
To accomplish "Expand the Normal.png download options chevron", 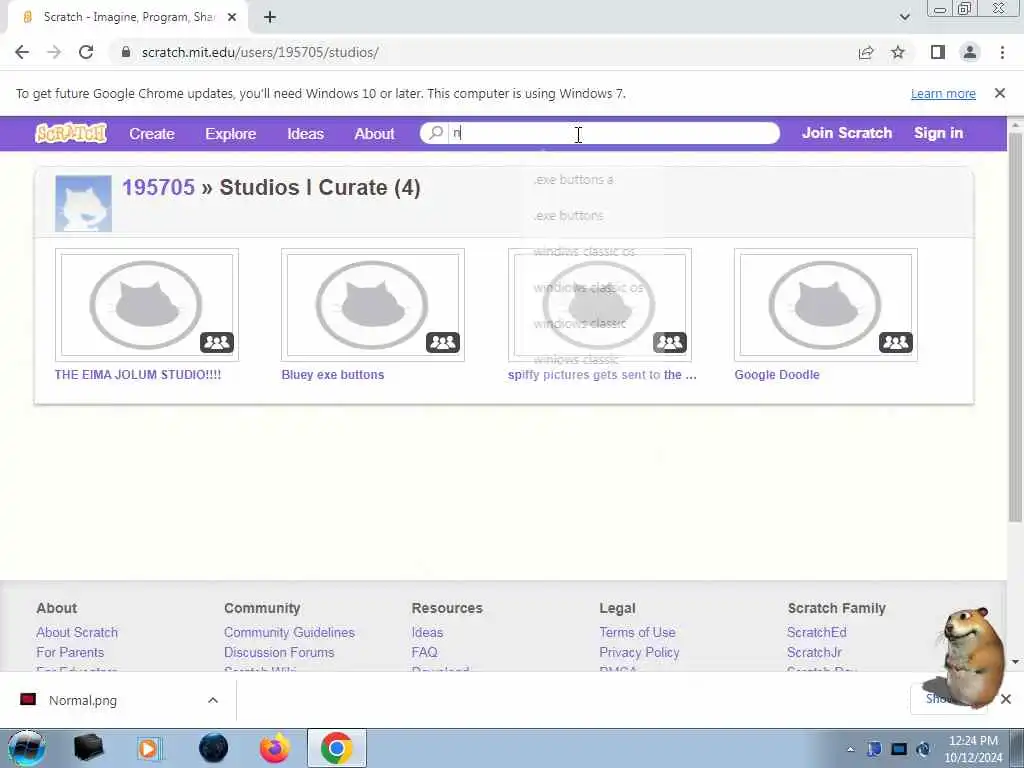I will click(x=213, y=700).
